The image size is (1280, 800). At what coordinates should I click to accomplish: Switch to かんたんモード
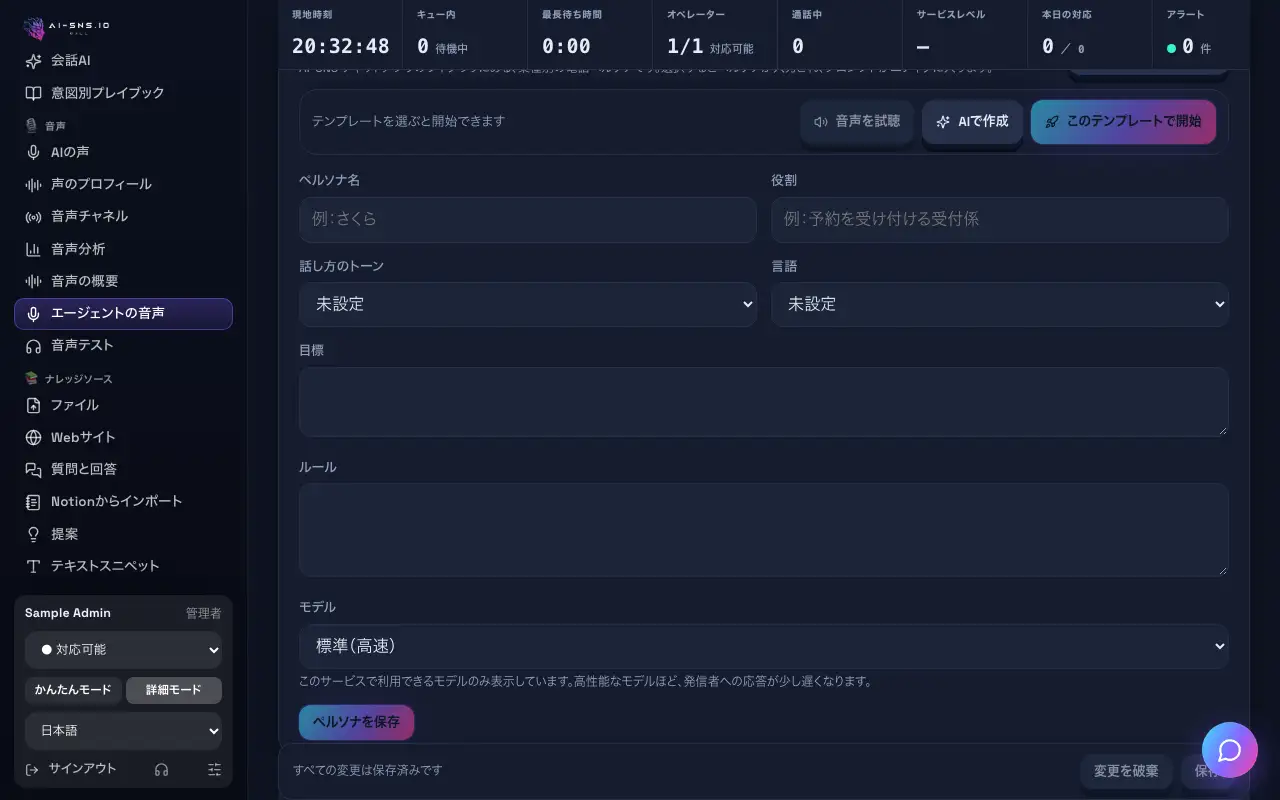(73, 690)
